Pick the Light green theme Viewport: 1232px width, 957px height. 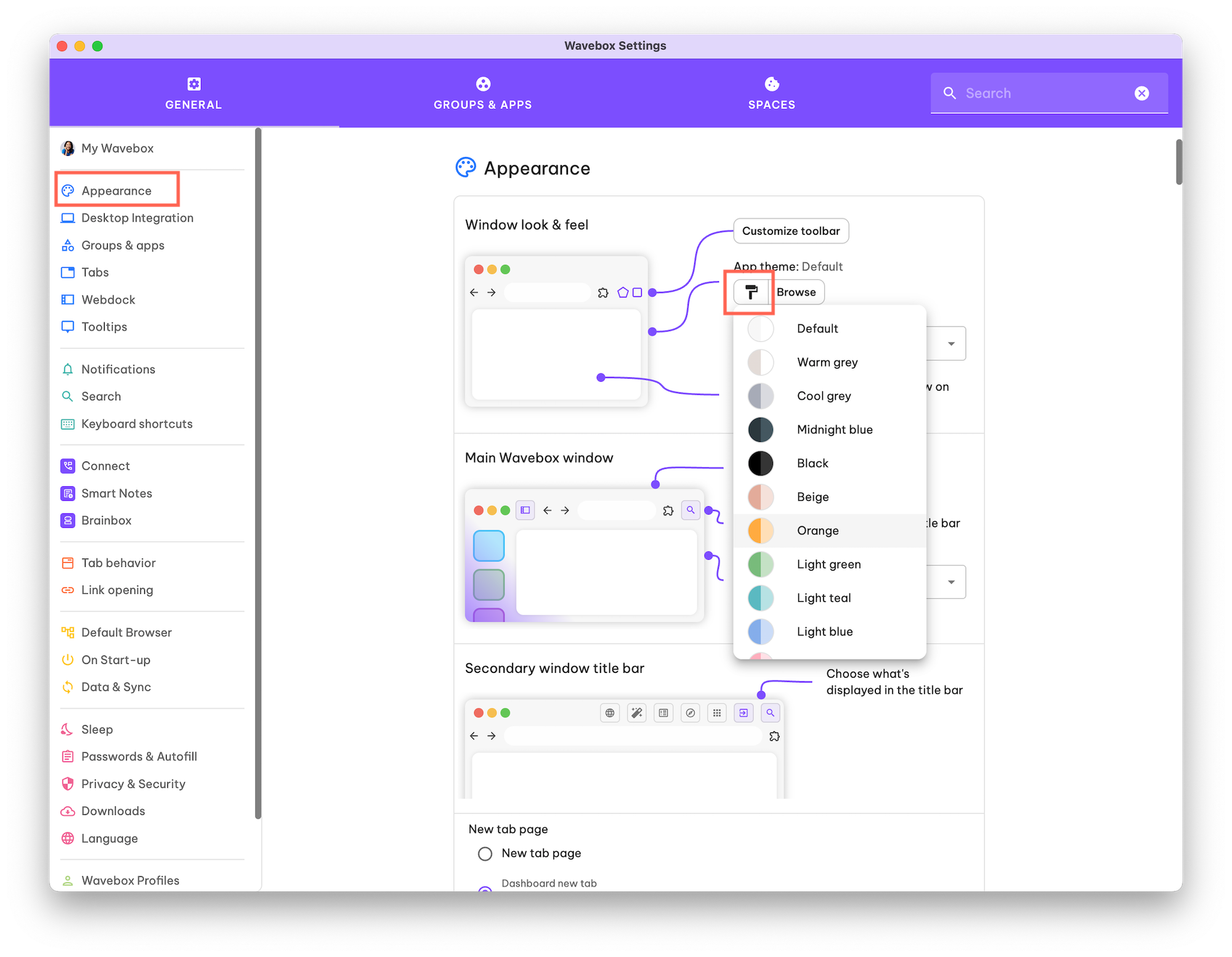(x=830, y=564)
